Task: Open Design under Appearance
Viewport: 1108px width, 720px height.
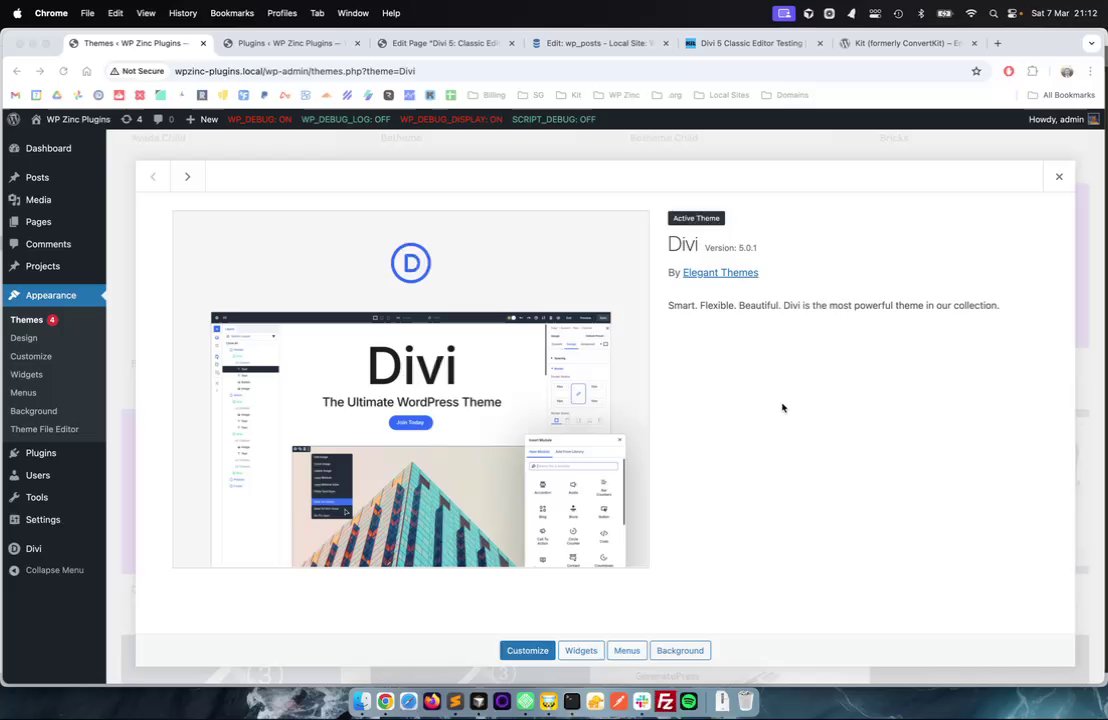Action: [x=24, y=338]
